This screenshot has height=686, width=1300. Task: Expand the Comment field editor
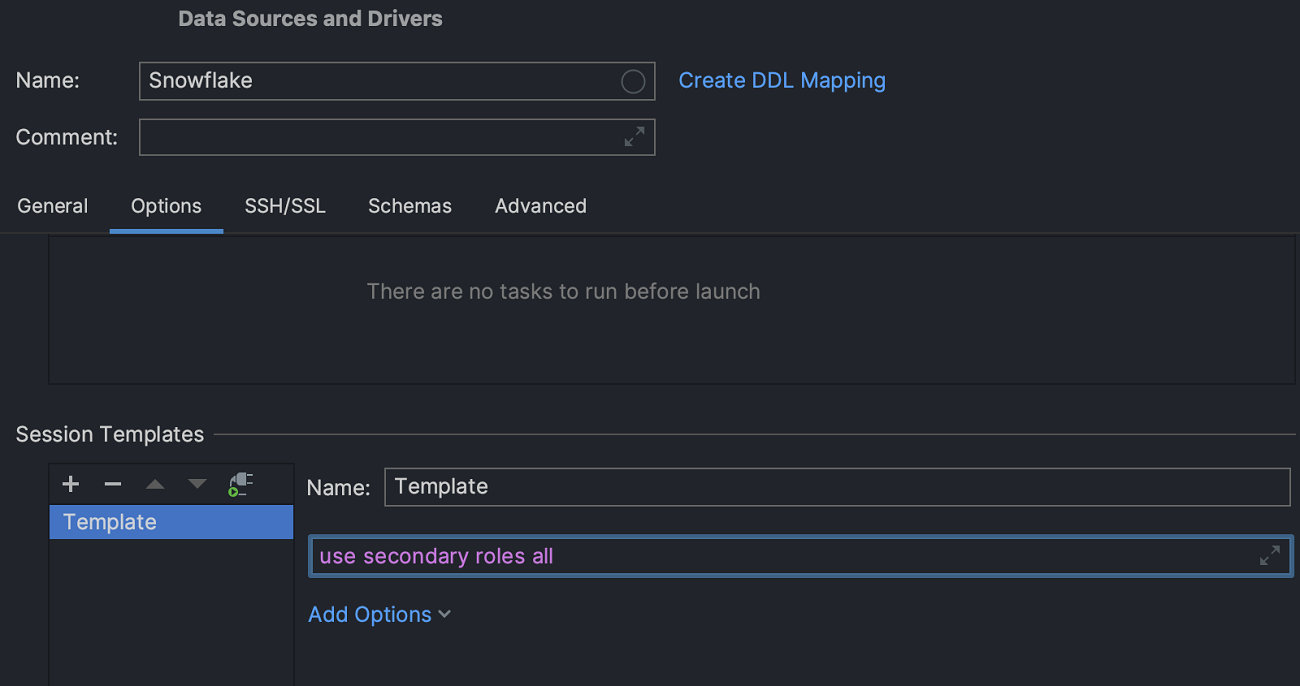[x=634, y=138]
